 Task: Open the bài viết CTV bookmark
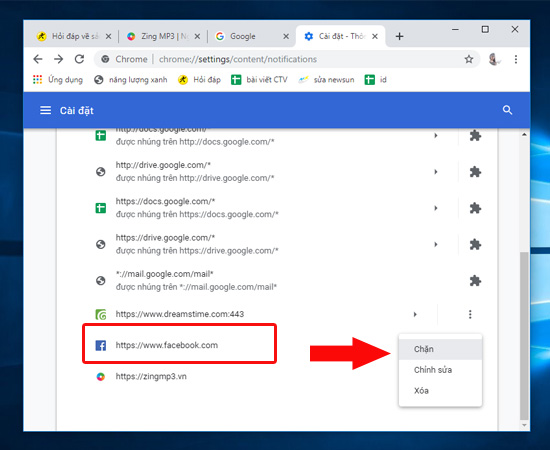coord(260,80)
